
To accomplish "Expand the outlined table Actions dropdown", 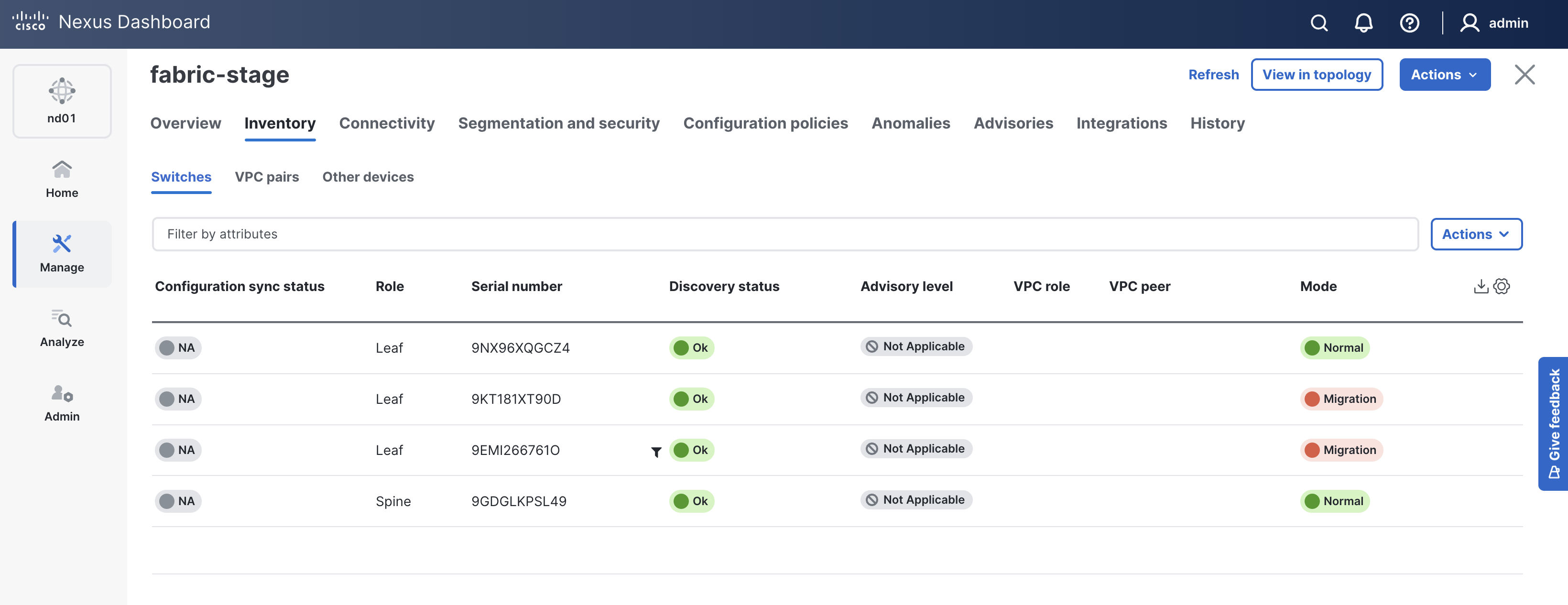I will (x=1476, y=234).
